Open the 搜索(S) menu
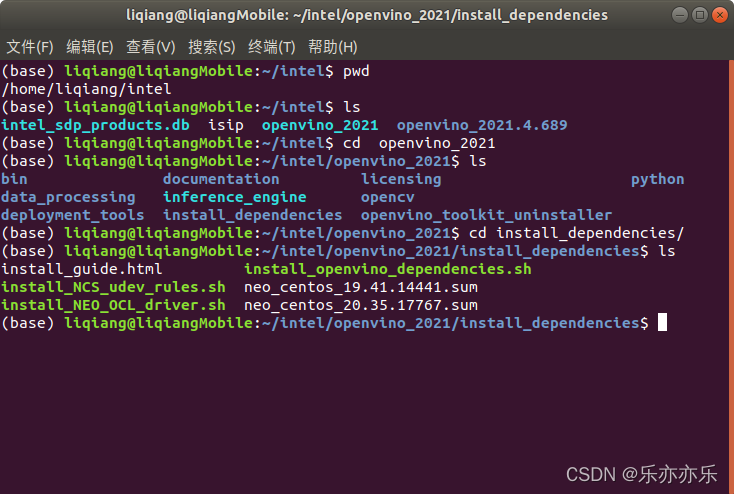The width and height of the screenshot is (734, 494). click(x=212, y=47)
